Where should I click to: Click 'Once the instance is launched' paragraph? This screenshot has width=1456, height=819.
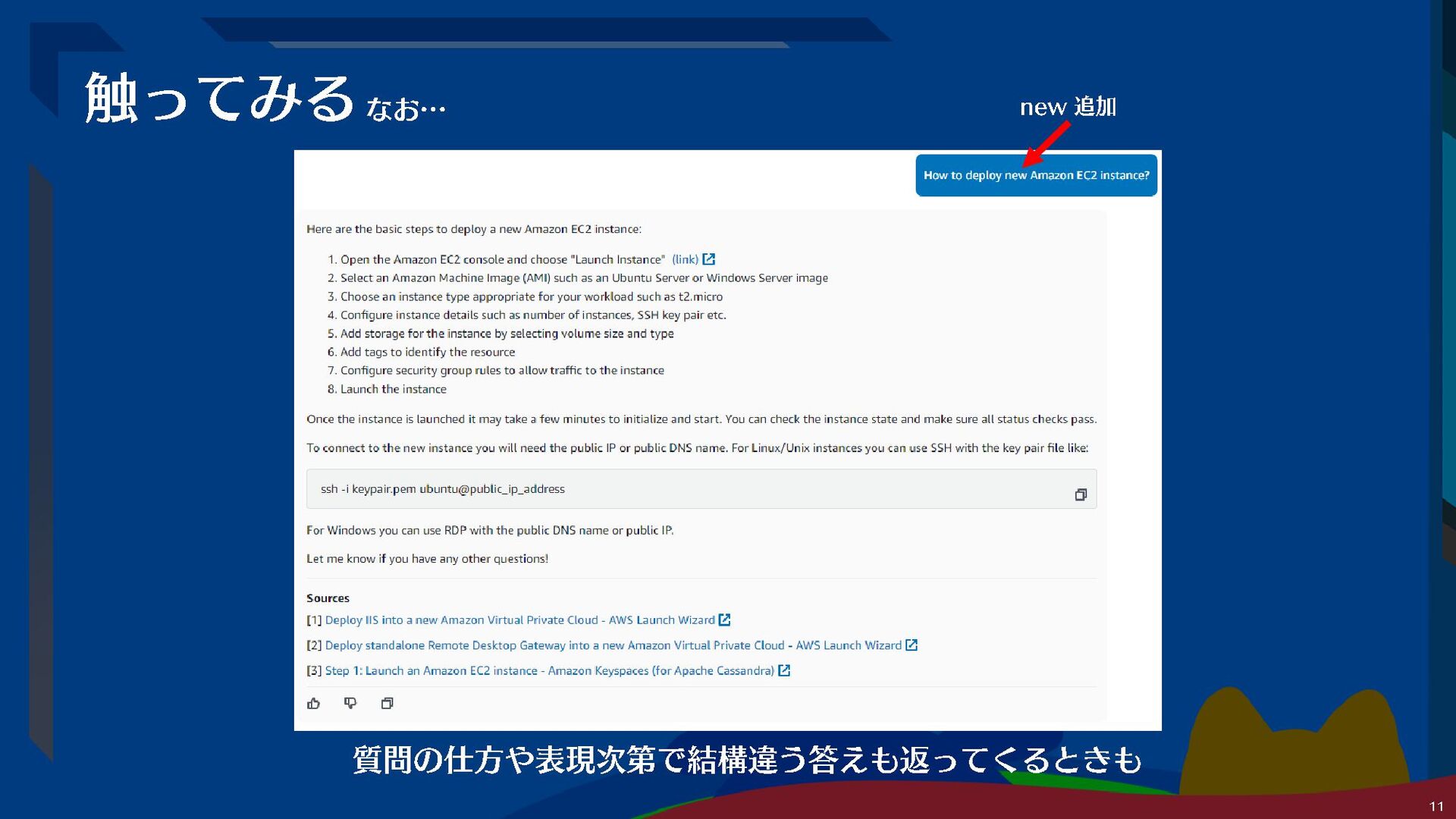(x=701, y=419)
